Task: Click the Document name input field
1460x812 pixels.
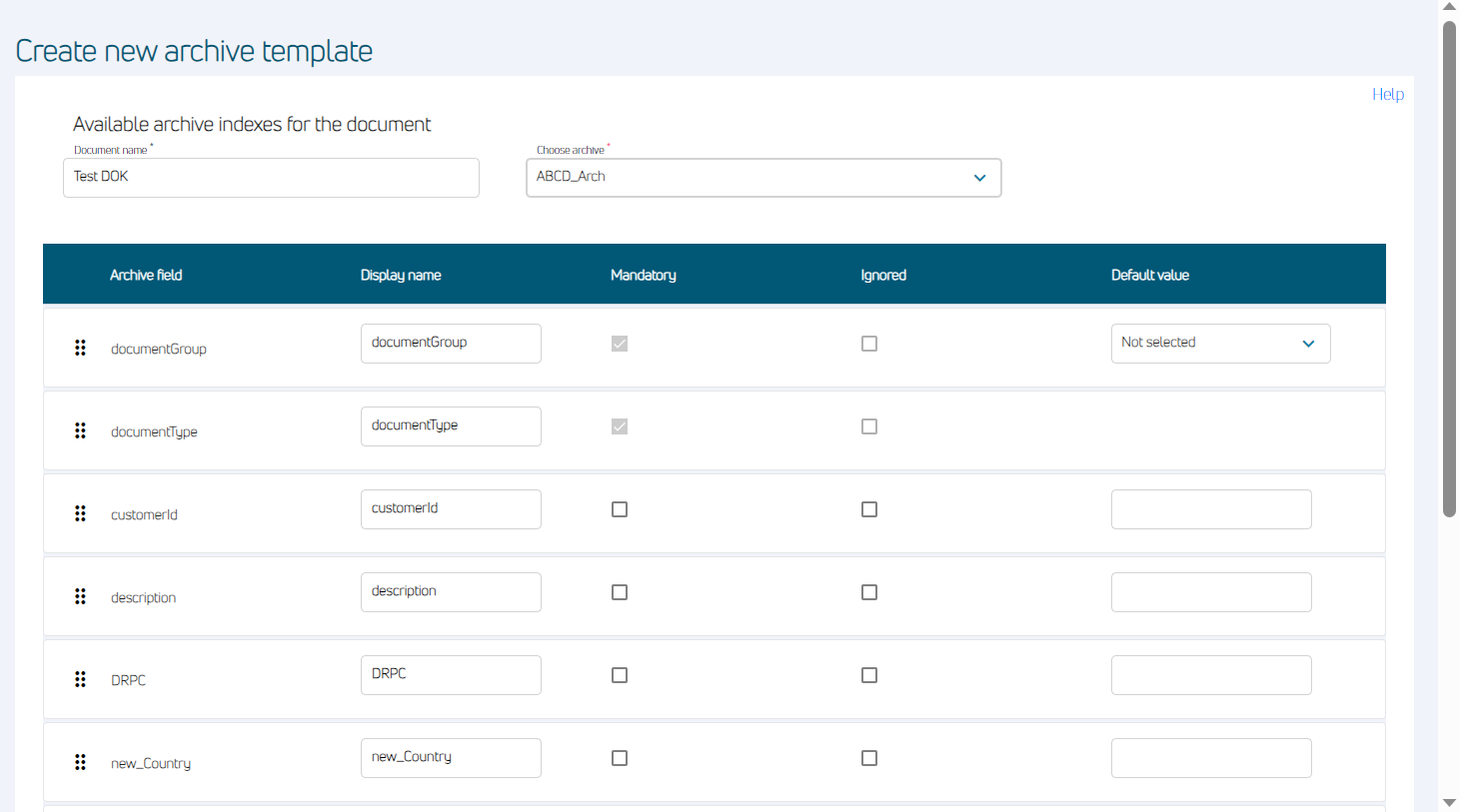Action: pos(271,178)
